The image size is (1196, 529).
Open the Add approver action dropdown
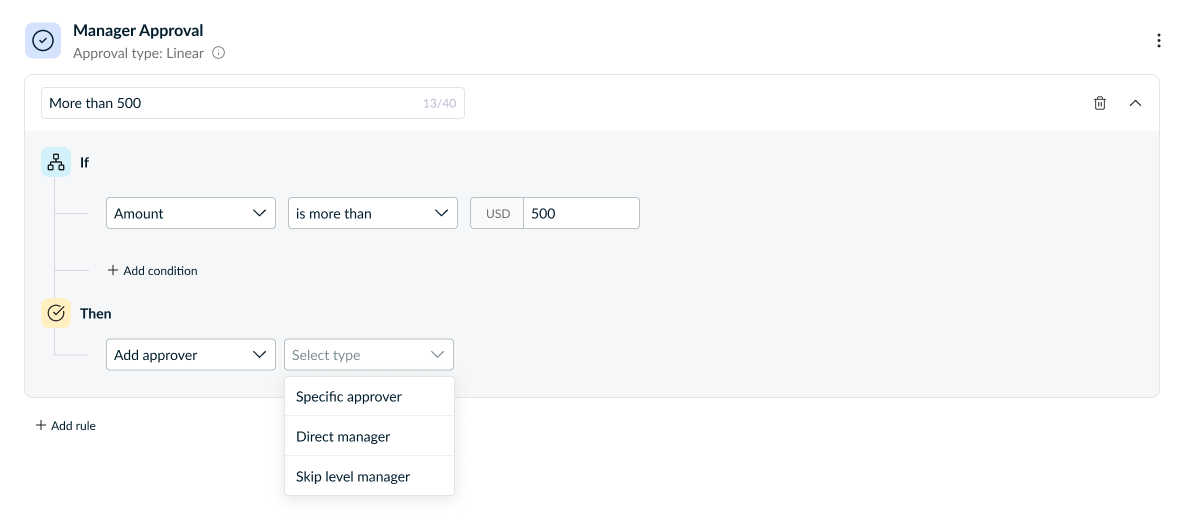pos(191,355)
